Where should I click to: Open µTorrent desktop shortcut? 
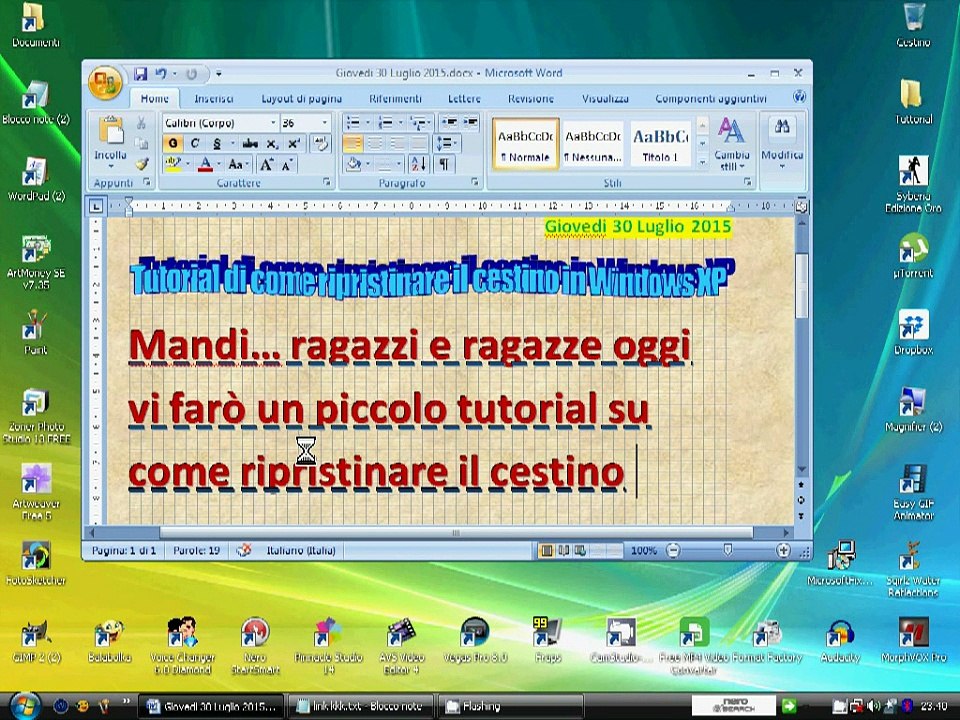913,255
